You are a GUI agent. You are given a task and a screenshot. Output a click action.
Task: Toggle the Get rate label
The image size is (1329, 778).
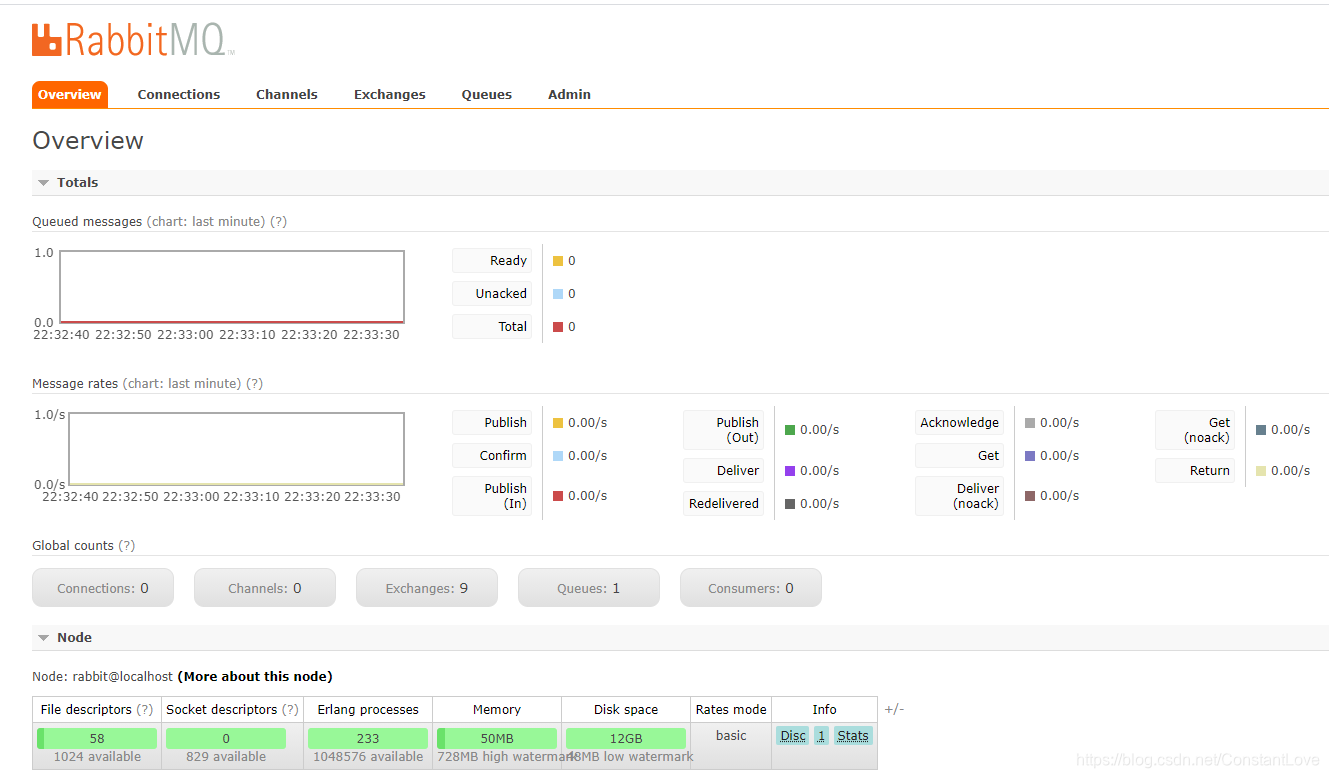pyautogui.click(x=959, y=456)
